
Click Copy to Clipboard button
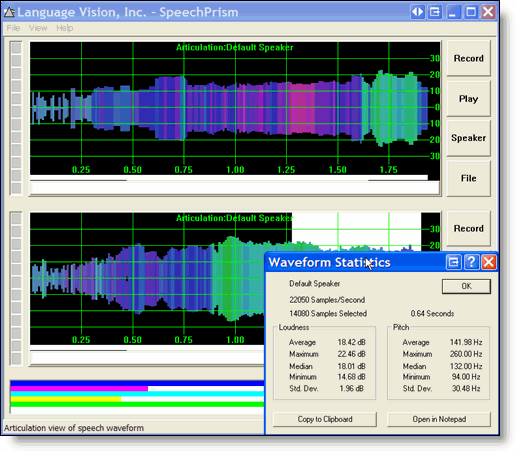(325, 419)
